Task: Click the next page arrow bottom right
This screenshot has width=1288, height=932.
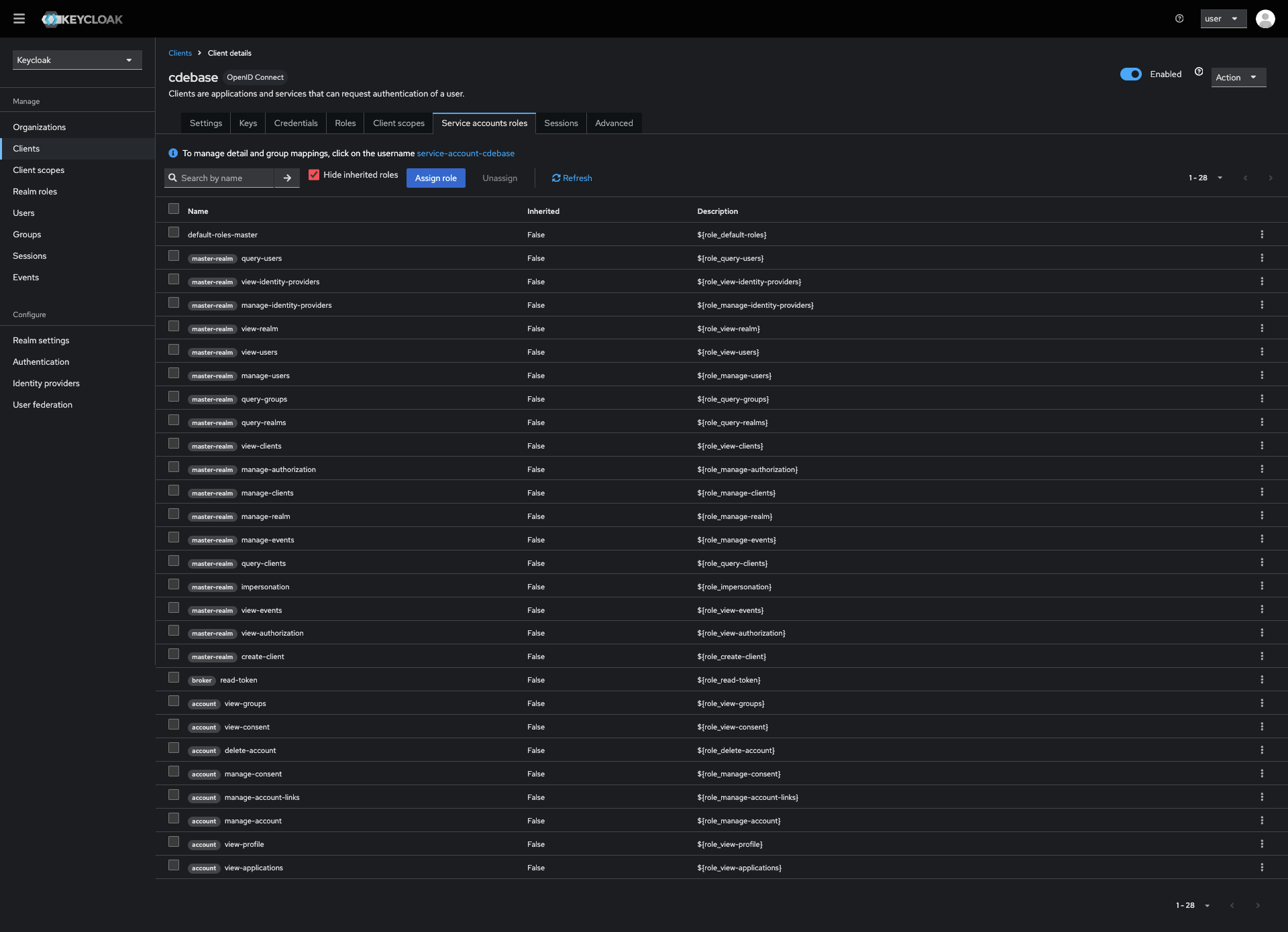Action: click(x=1258, y=905)
